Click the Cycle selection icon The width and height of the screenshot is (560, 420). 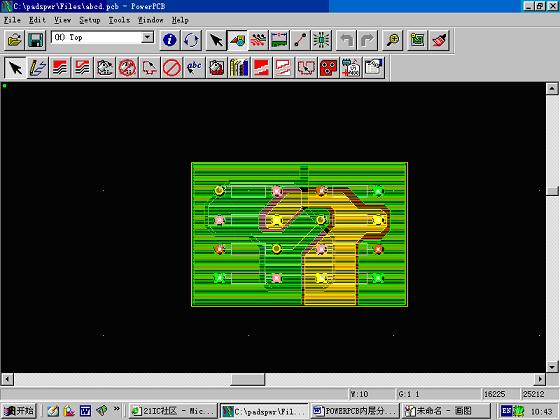tap(191, 40)
